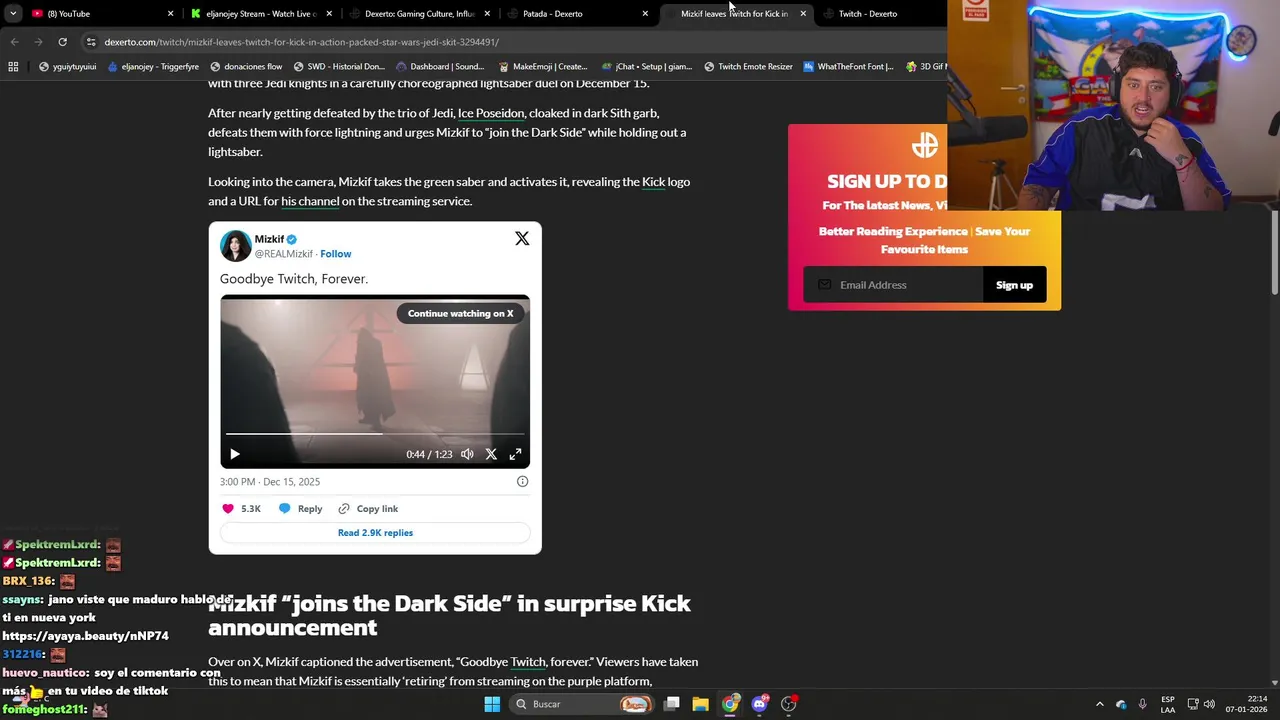The image size is (1280, 720).
Task: Open Dashboard | Sound... bookmark
Action: coord(440,67)
